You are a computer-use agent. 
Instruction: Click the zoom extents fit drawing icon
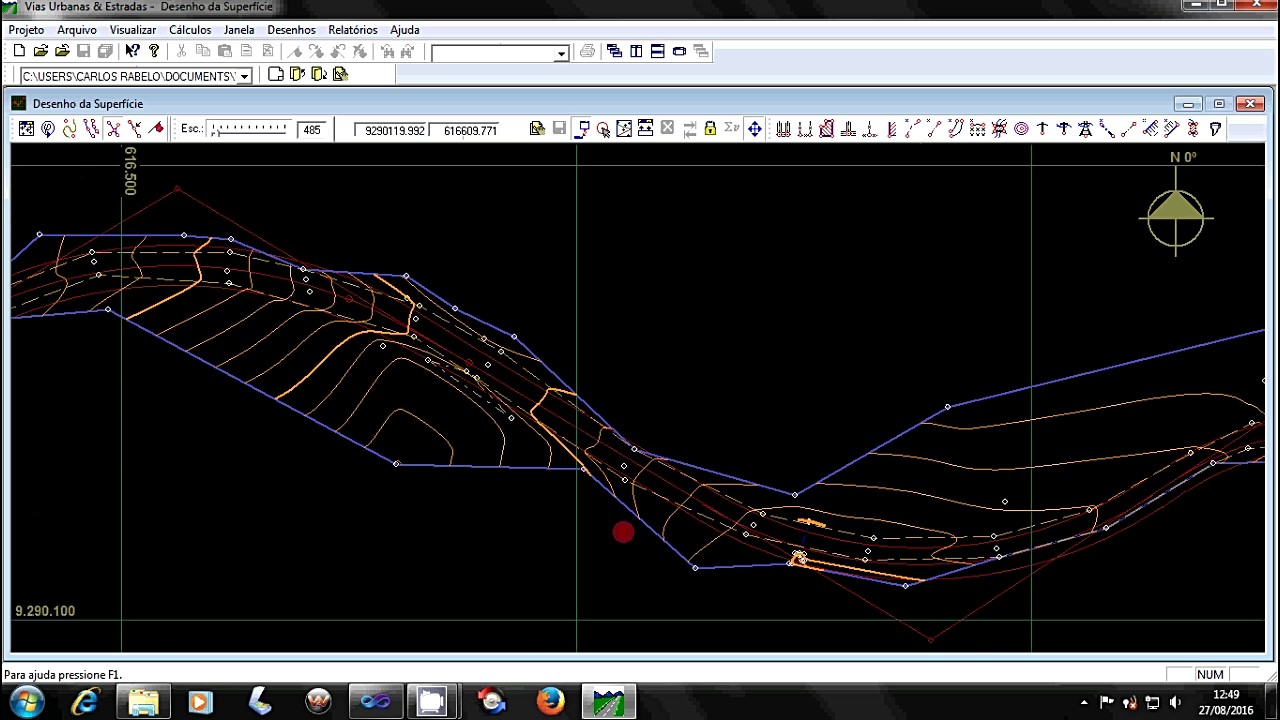(624, 129)
